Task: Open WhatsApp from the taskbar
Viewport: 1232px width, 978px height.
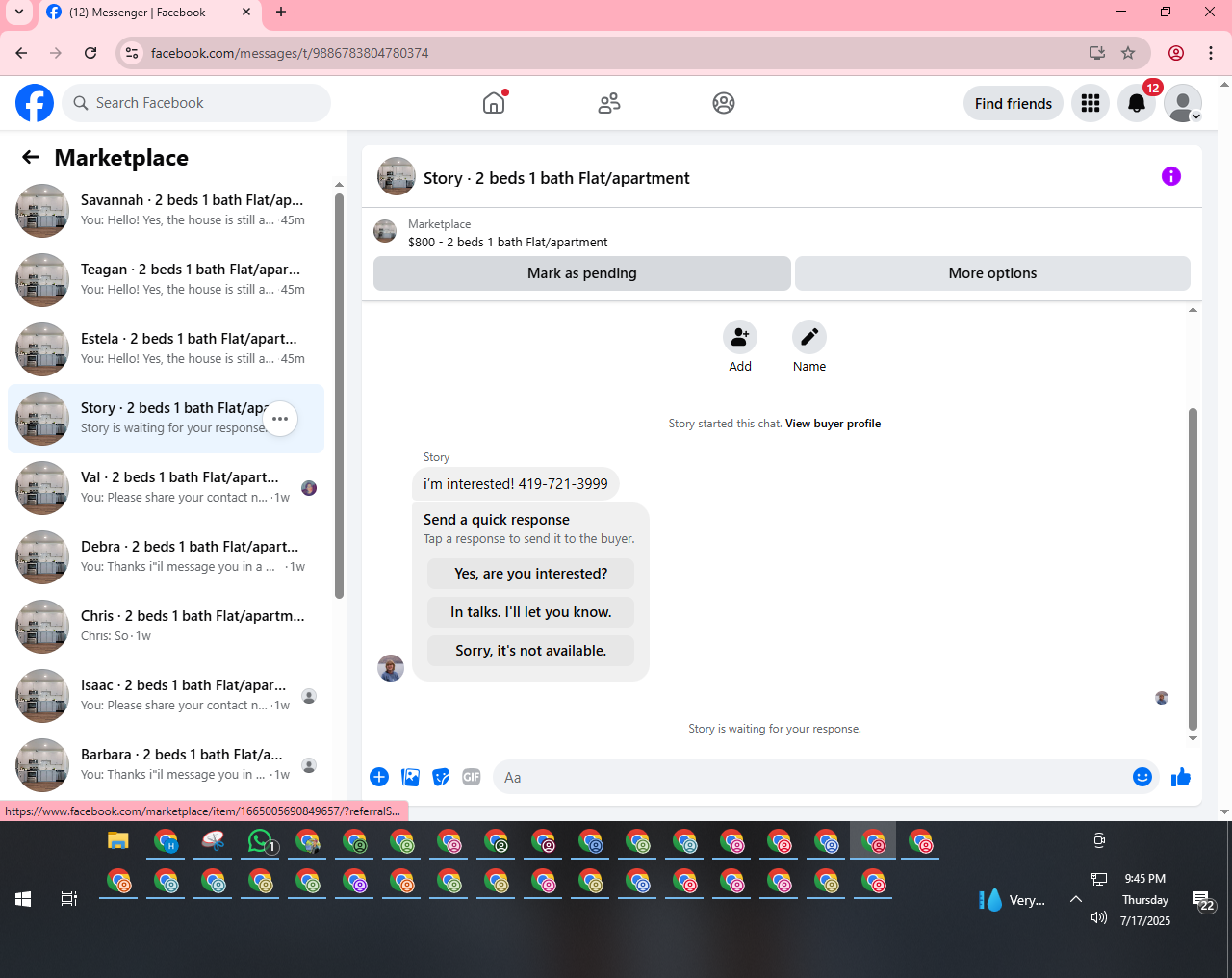Action: [261, 841]
